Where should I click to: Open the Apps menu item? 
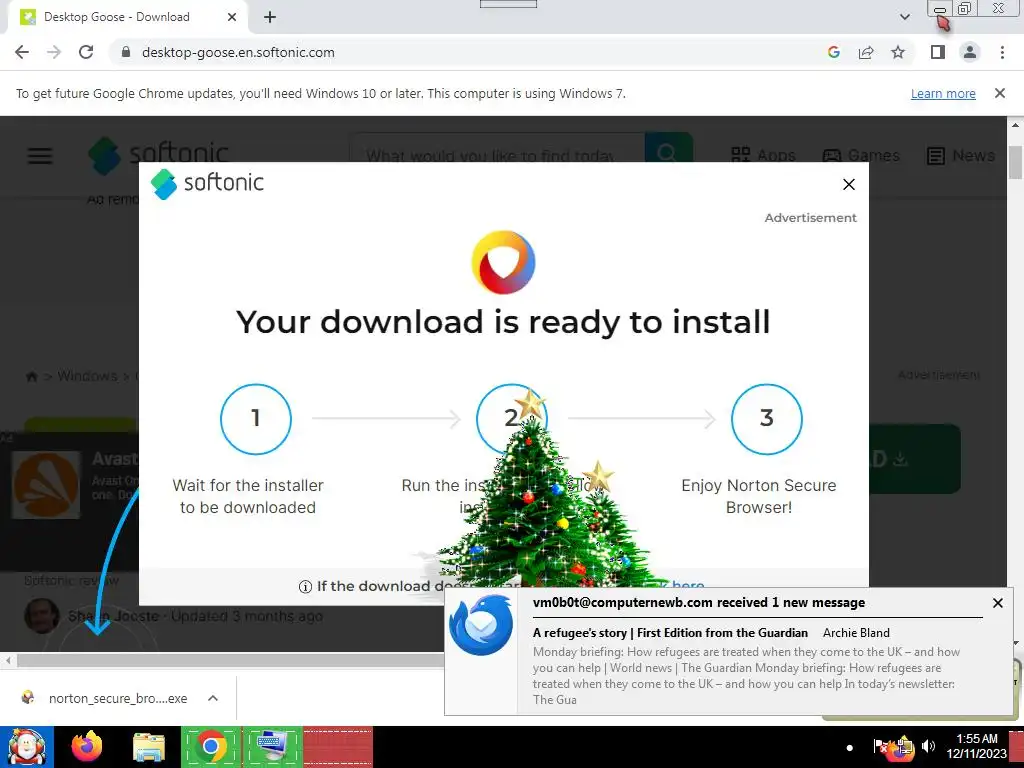[763, 155]
